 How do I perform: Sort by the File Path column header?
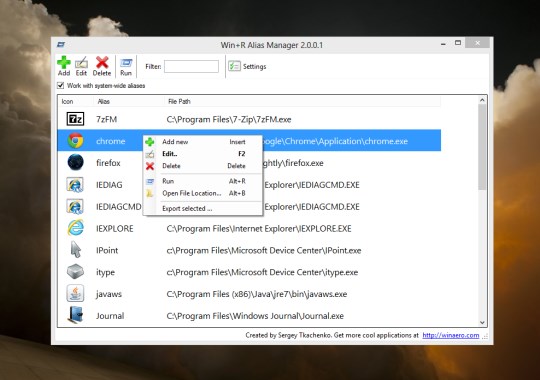[302, 101]
